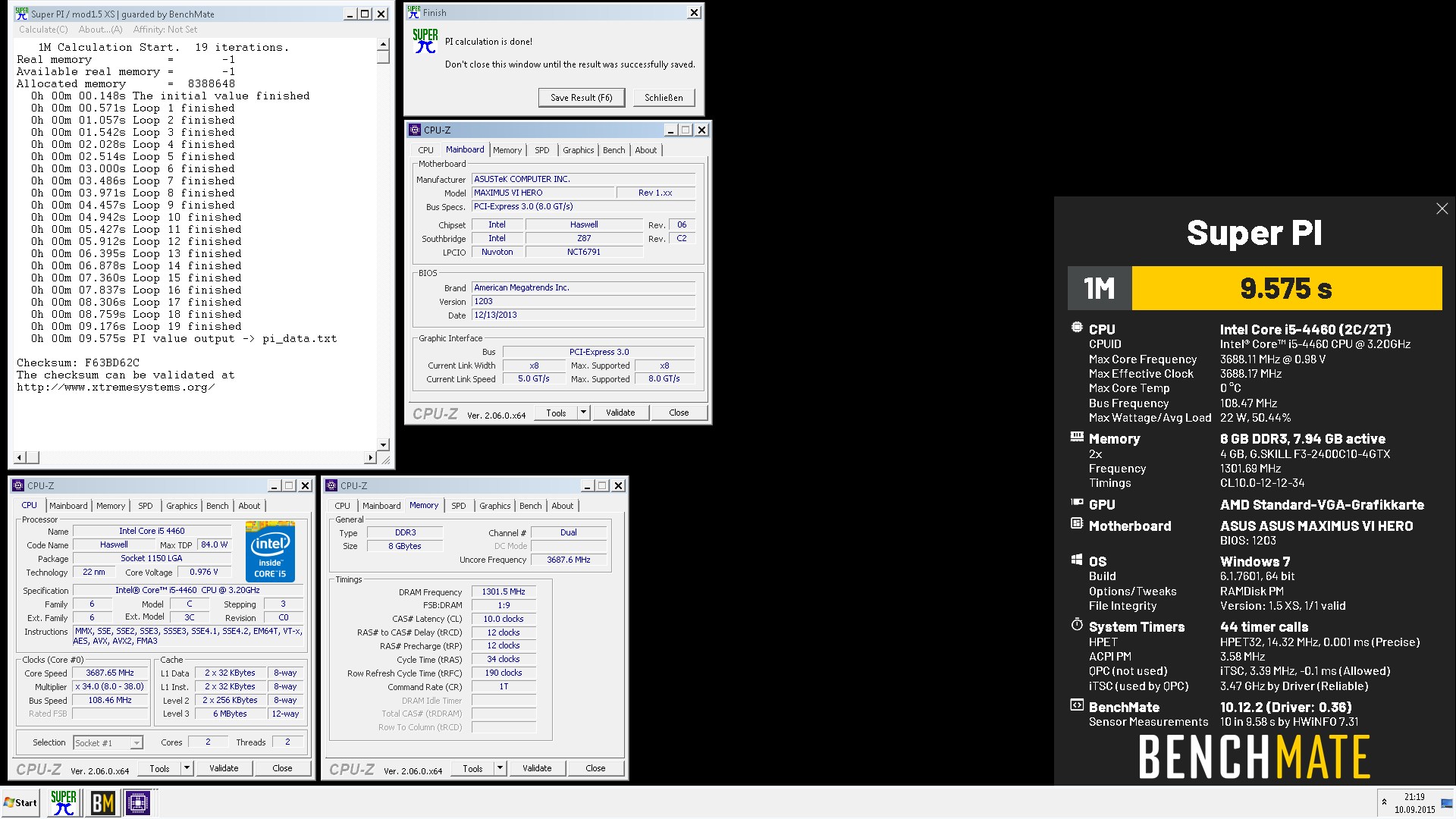This screenshot has height=819, width=1456.
Task: Click Validate in Mainboard window
Action: point(620,413)
